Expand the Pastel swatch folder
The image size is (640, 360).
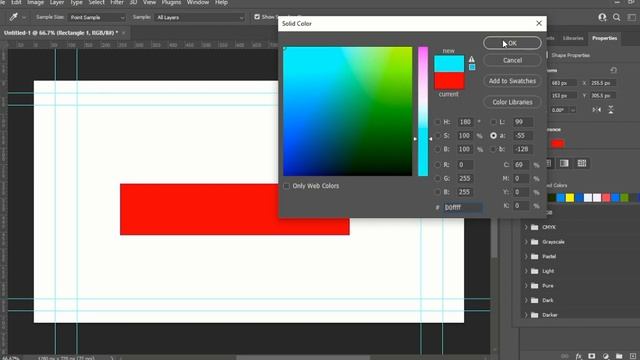coord(526,256)
